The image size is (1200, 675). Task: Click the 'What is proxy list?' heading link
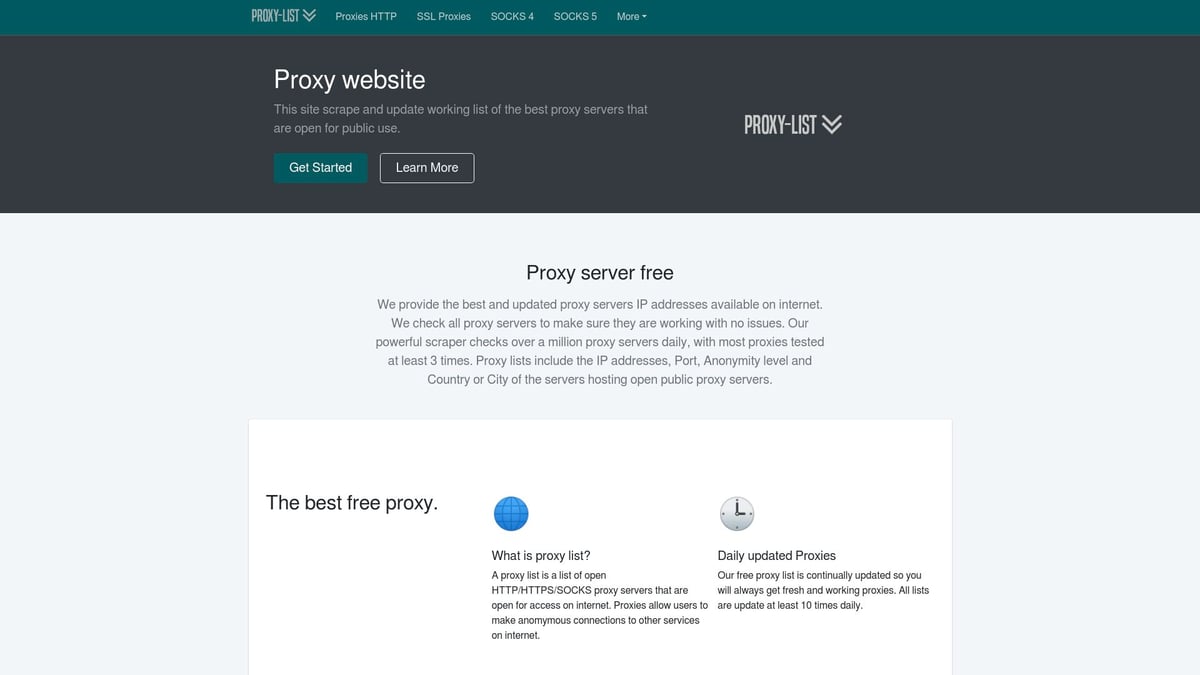point(540,555)
